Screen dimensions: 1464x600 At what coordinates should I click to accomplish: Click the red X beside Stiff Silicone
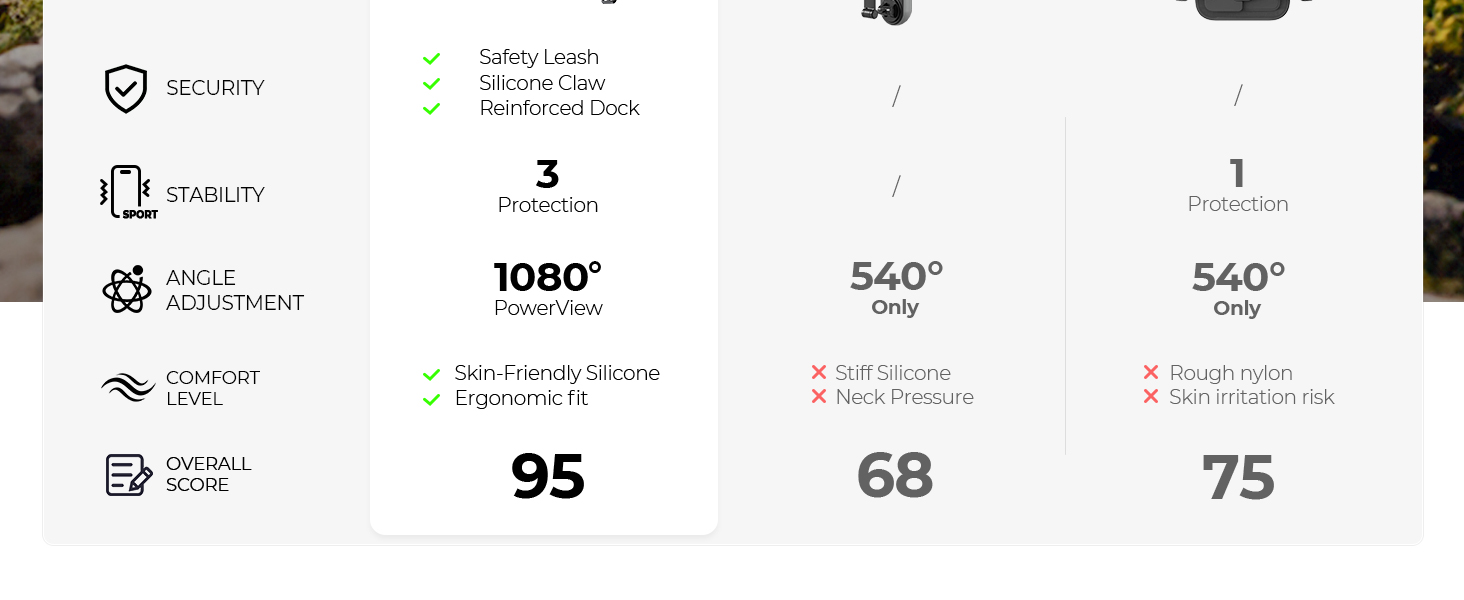pyautogui.click(x=819, y=373)
